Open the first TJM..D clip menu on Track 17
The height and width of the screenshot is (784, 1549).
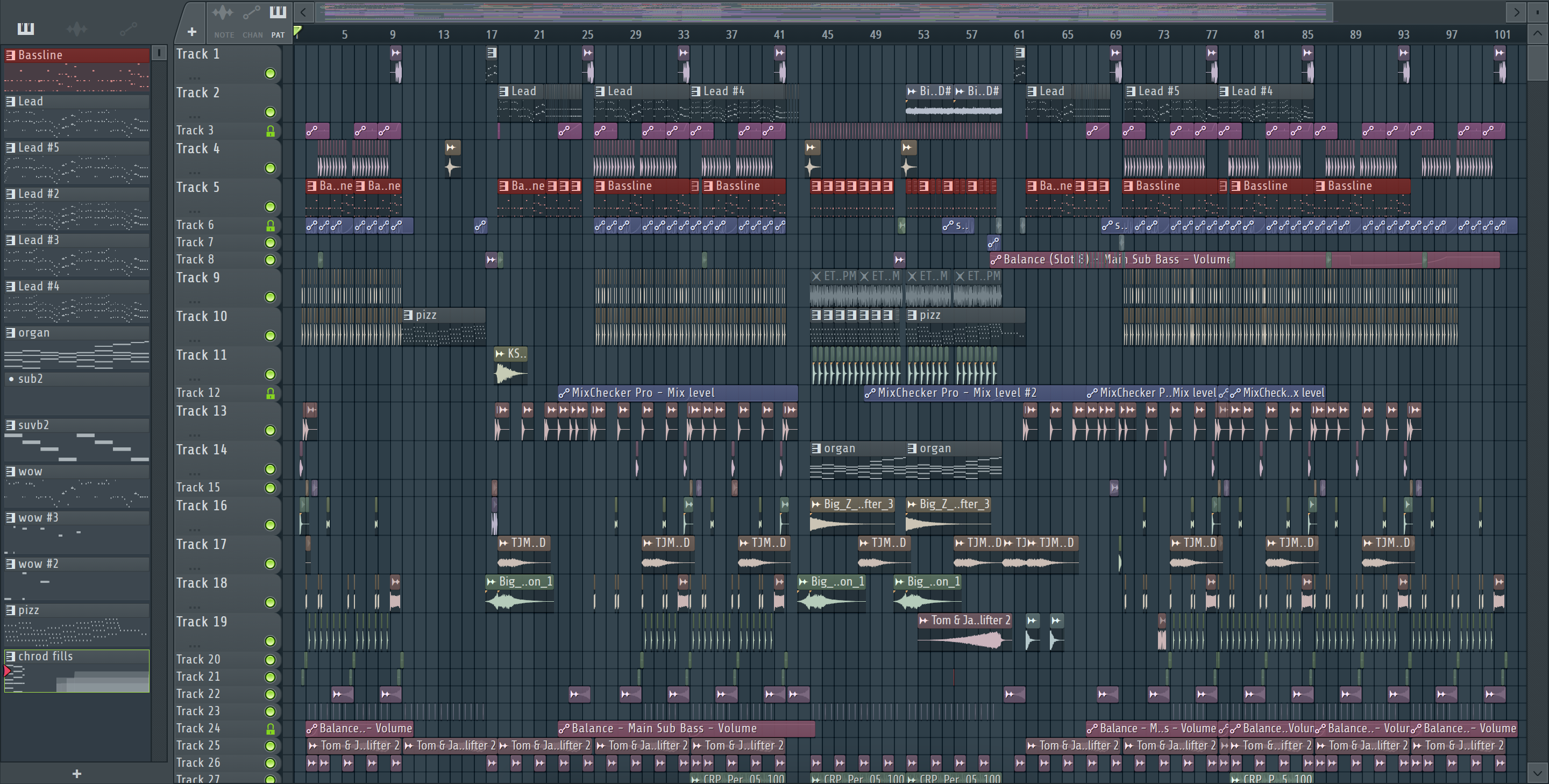tap(503, 543)
